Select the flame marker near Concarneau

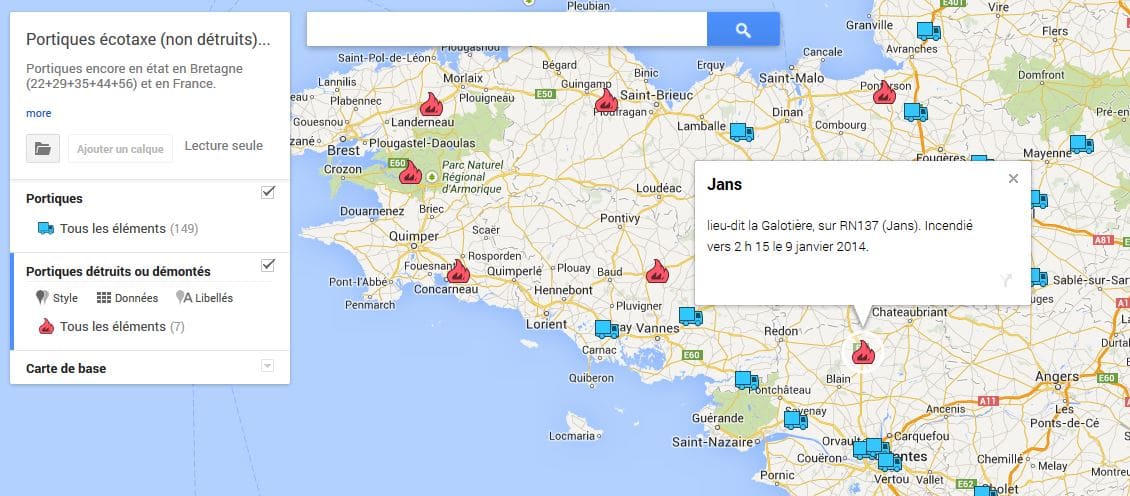458,271
